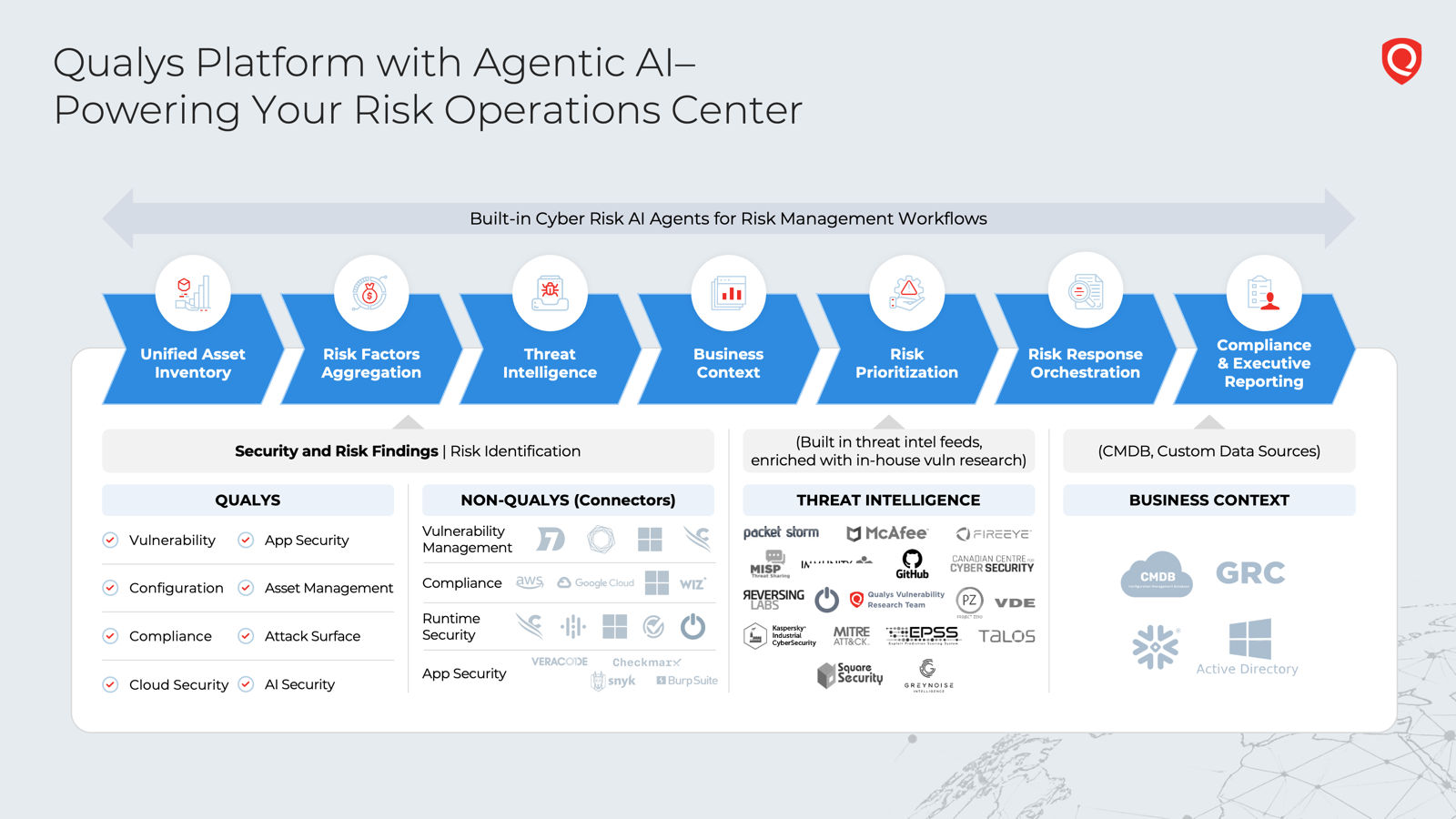Click the VDE logo
Image resolution: width=1456 pixels, height=819 pixels.
tap(1015, 602)
